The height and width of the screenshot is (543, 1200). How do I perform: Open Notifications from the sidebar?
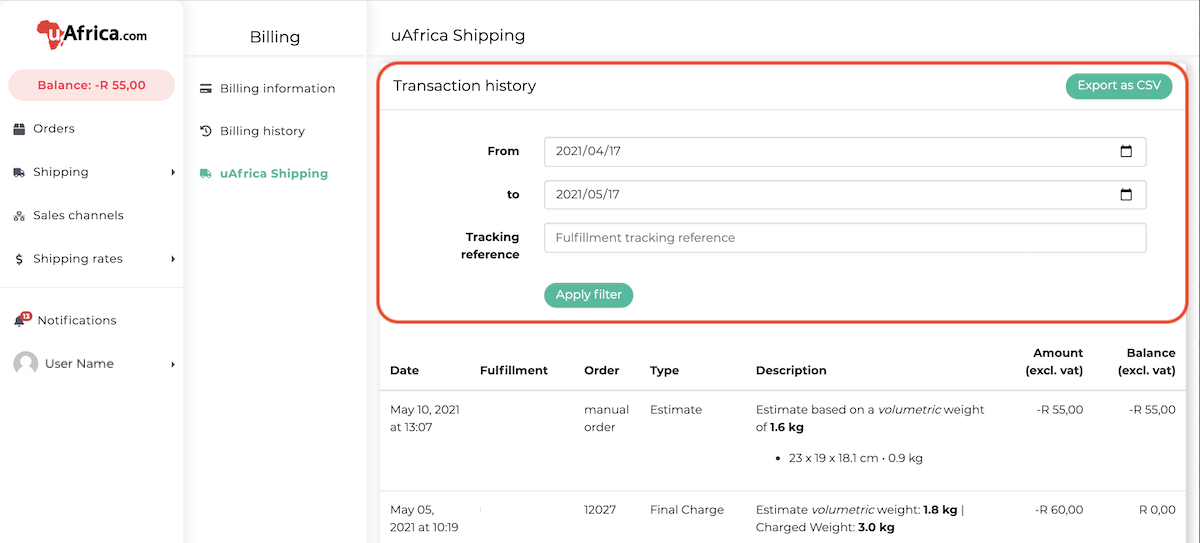77,320
